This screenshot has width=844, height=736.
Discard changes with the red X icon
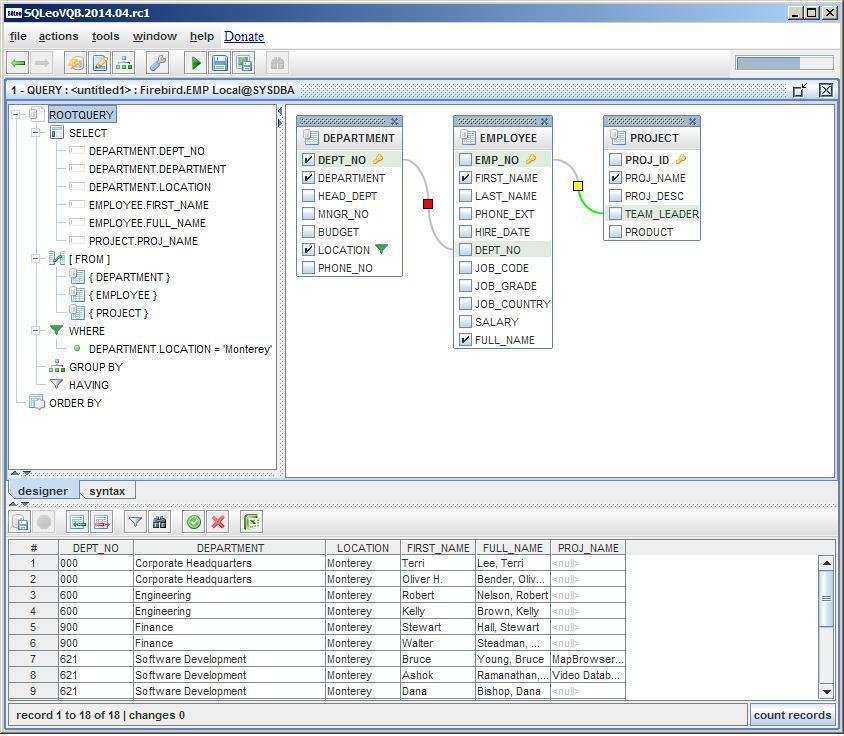pyautogui.click(x=217, y=521)
